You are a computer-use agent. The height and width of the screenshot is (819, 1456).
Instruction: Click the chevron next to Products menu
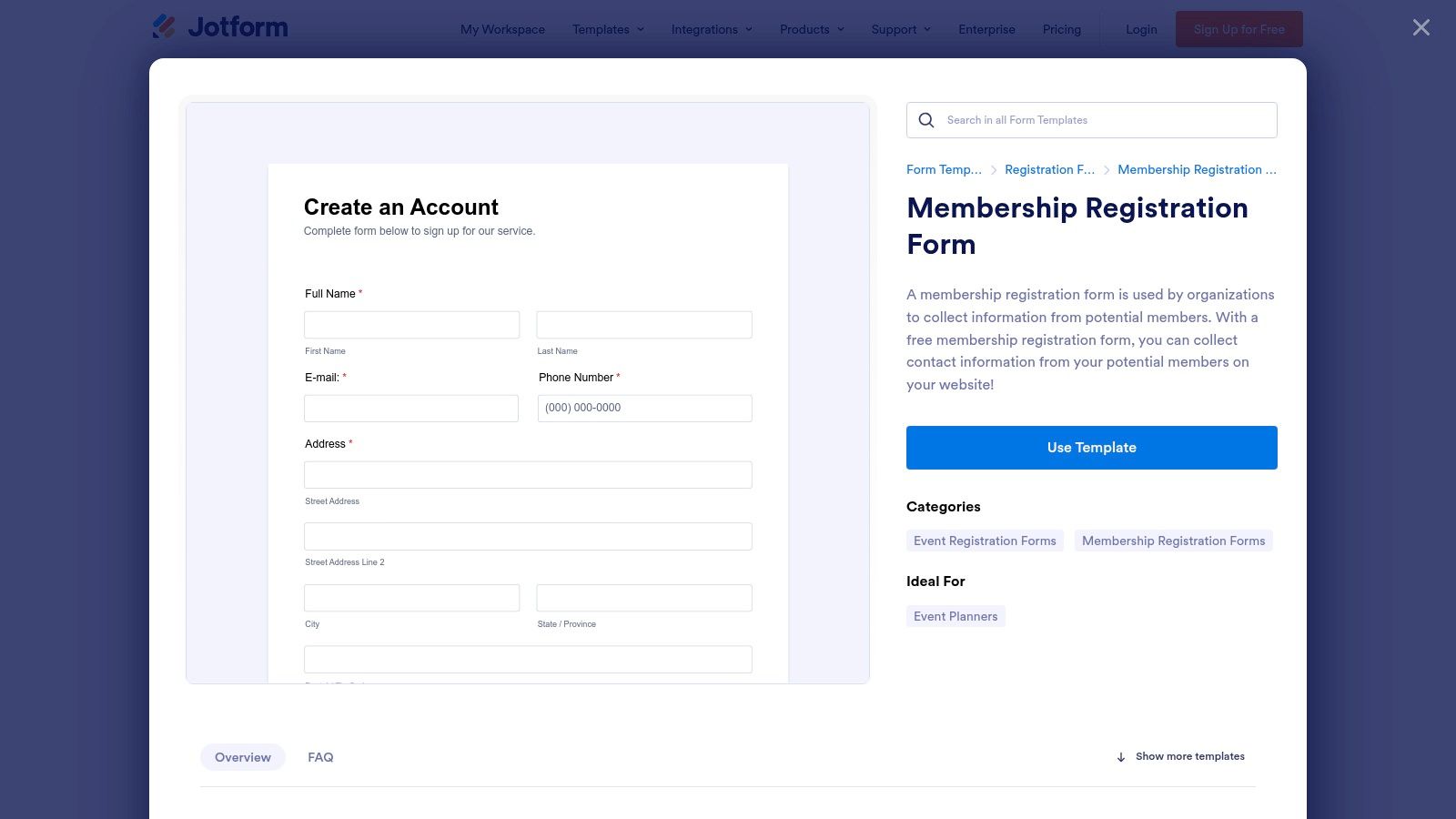840,29
